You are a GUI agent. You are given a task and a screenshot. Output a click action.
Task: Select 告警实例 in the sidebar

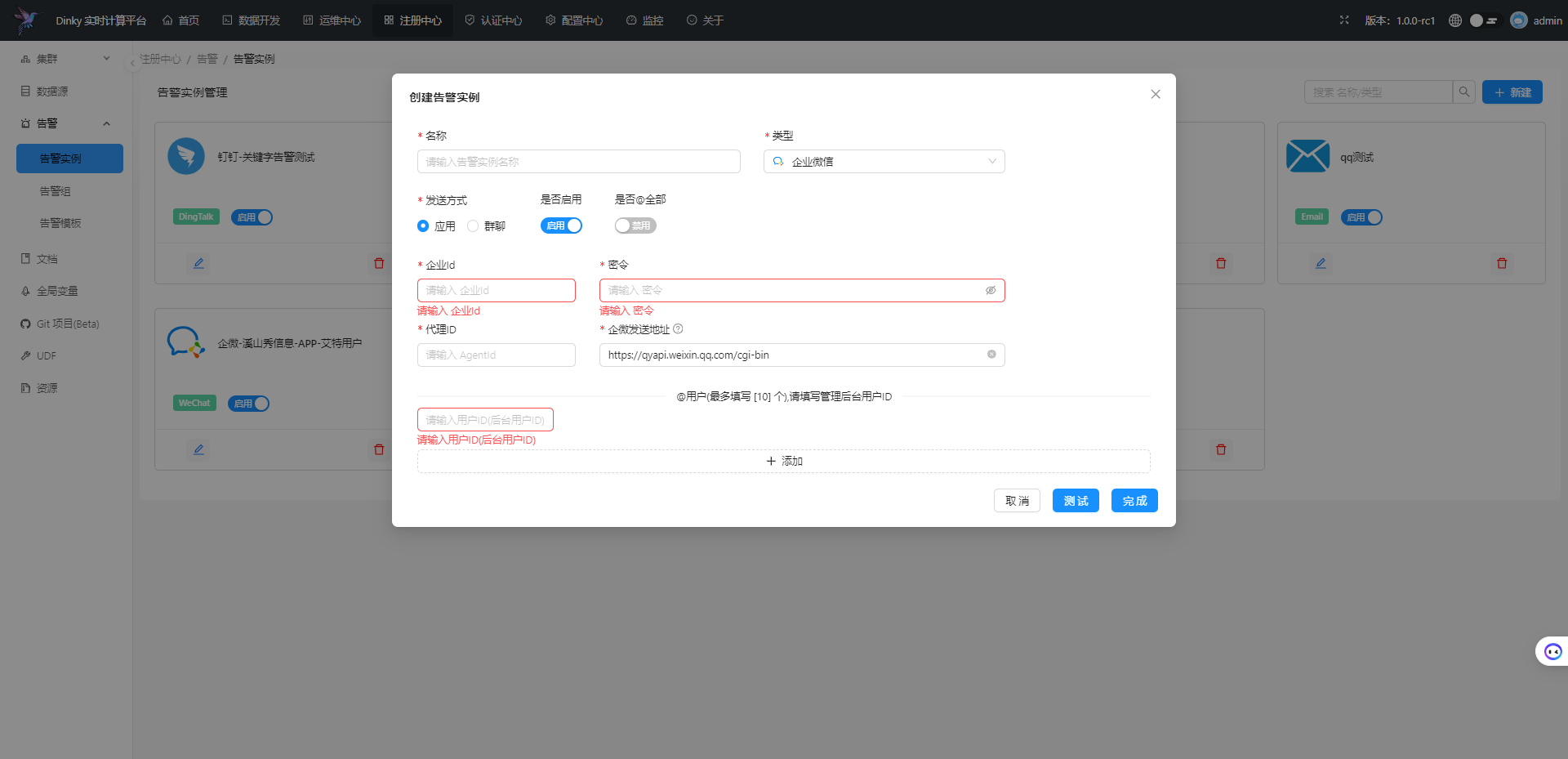(x=69, y=158)
